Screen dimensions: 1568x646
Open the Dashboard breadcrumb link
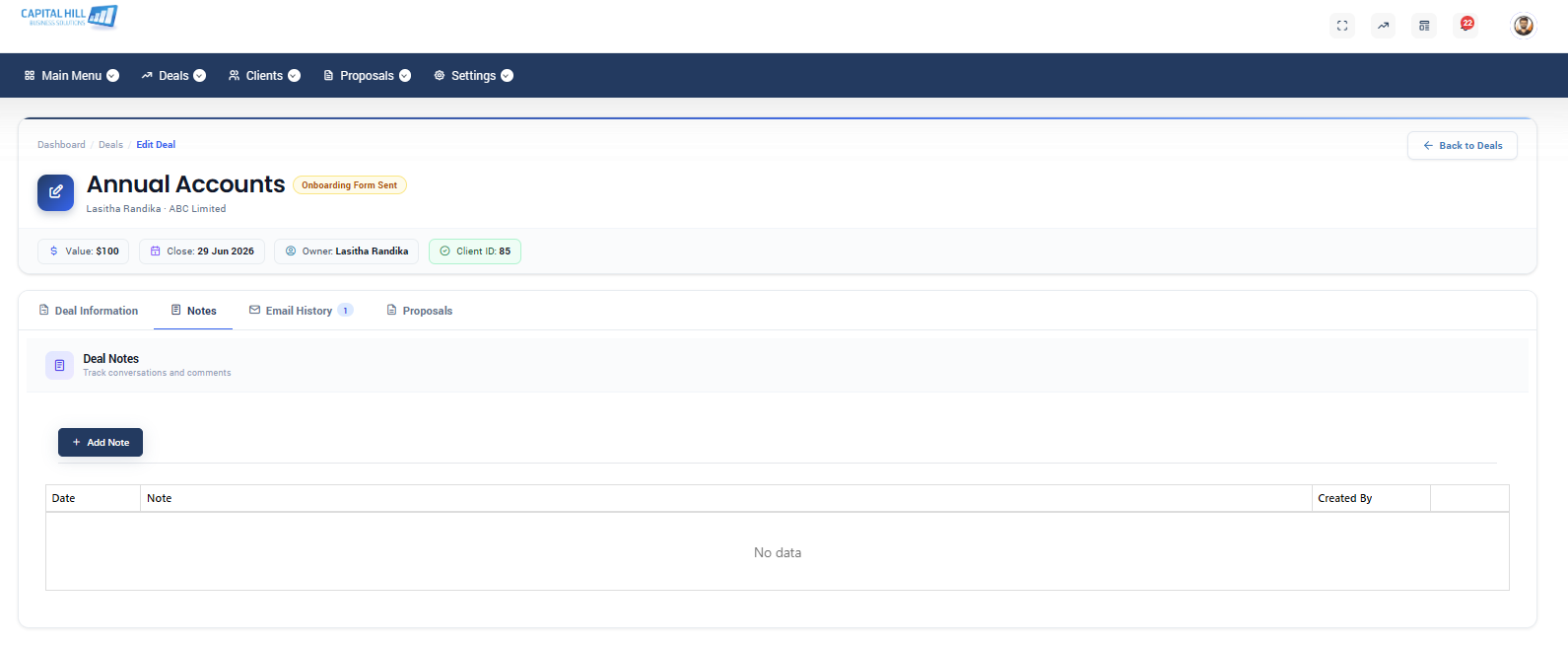click(x=61, y=145)
